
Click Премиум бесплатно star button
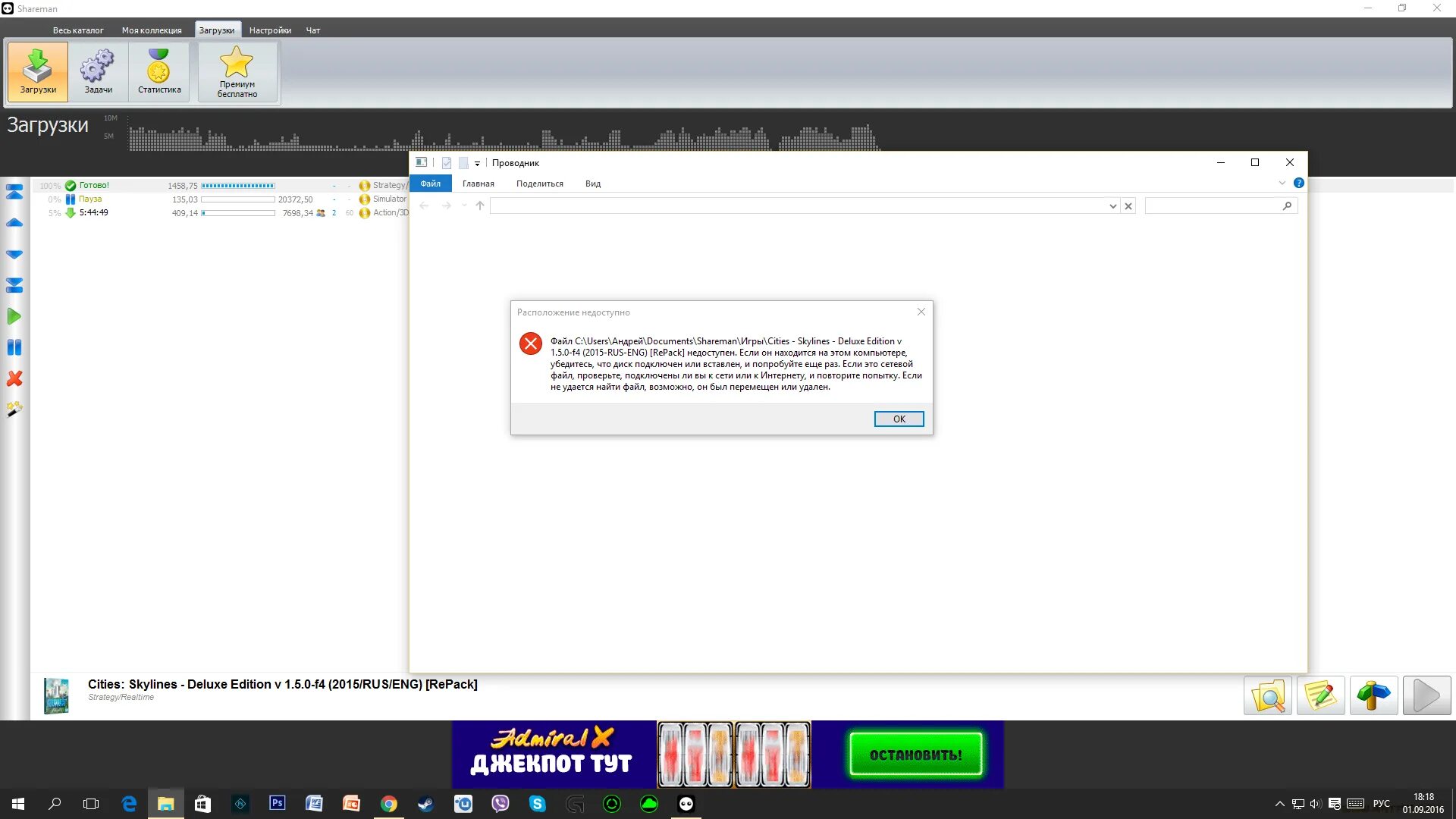(237, 72)
